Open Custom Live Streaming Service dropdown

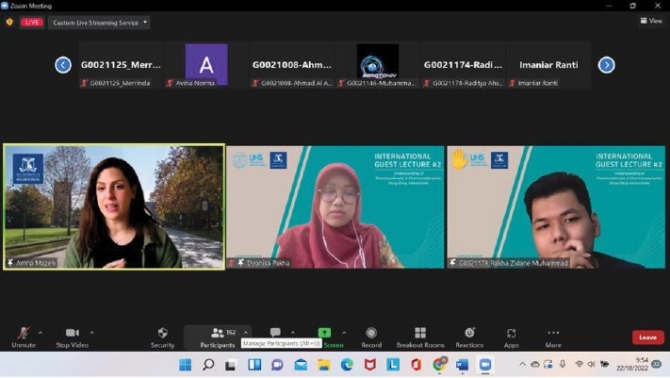[x=99, y=23]
